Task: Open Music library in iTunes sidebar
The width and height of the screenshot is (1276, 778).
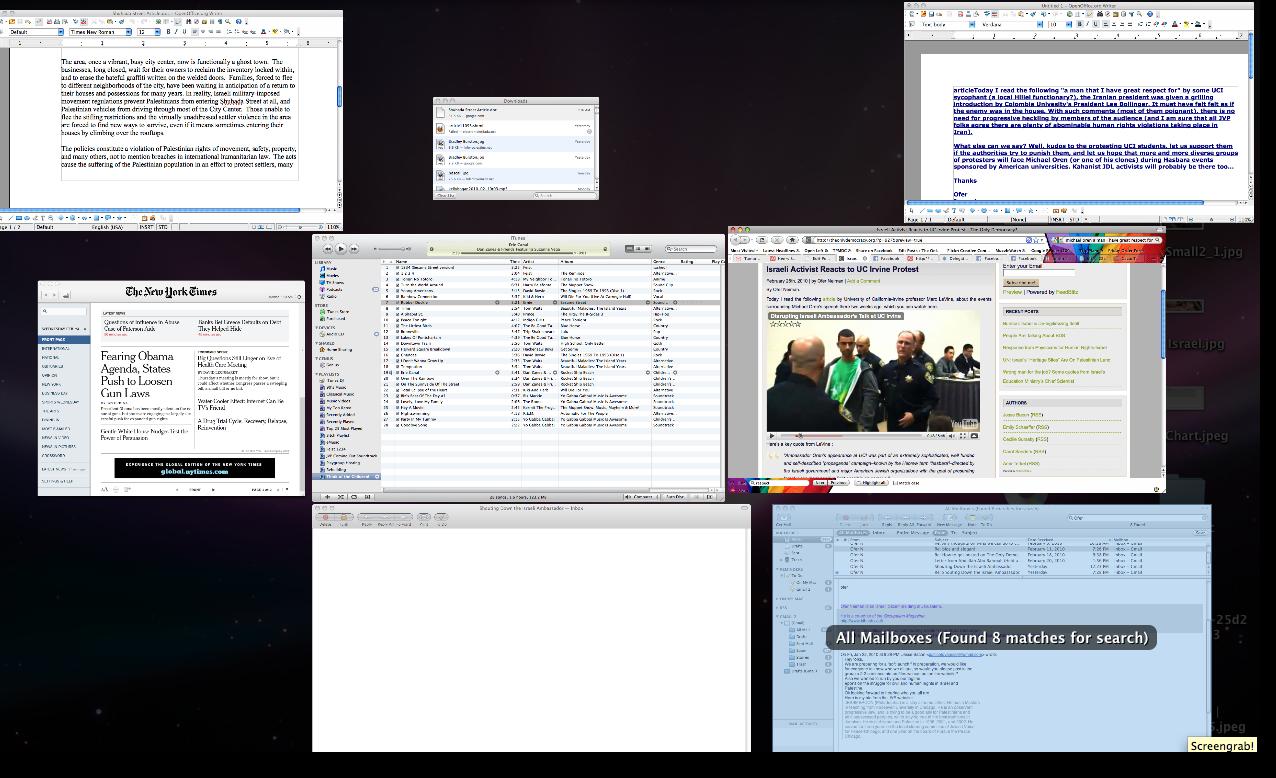Action: (333, 269)
